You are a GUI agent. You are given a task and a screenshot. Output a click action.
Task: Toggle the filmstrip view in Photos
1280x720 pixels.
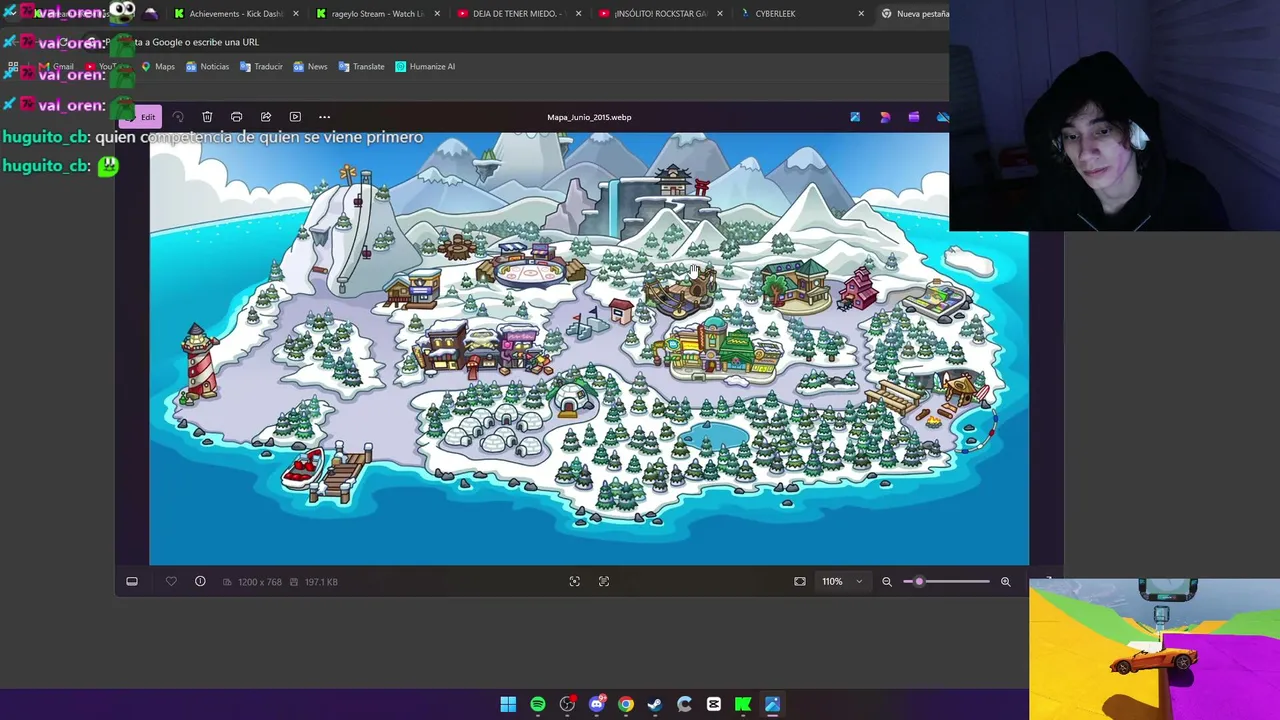(132, 581)
